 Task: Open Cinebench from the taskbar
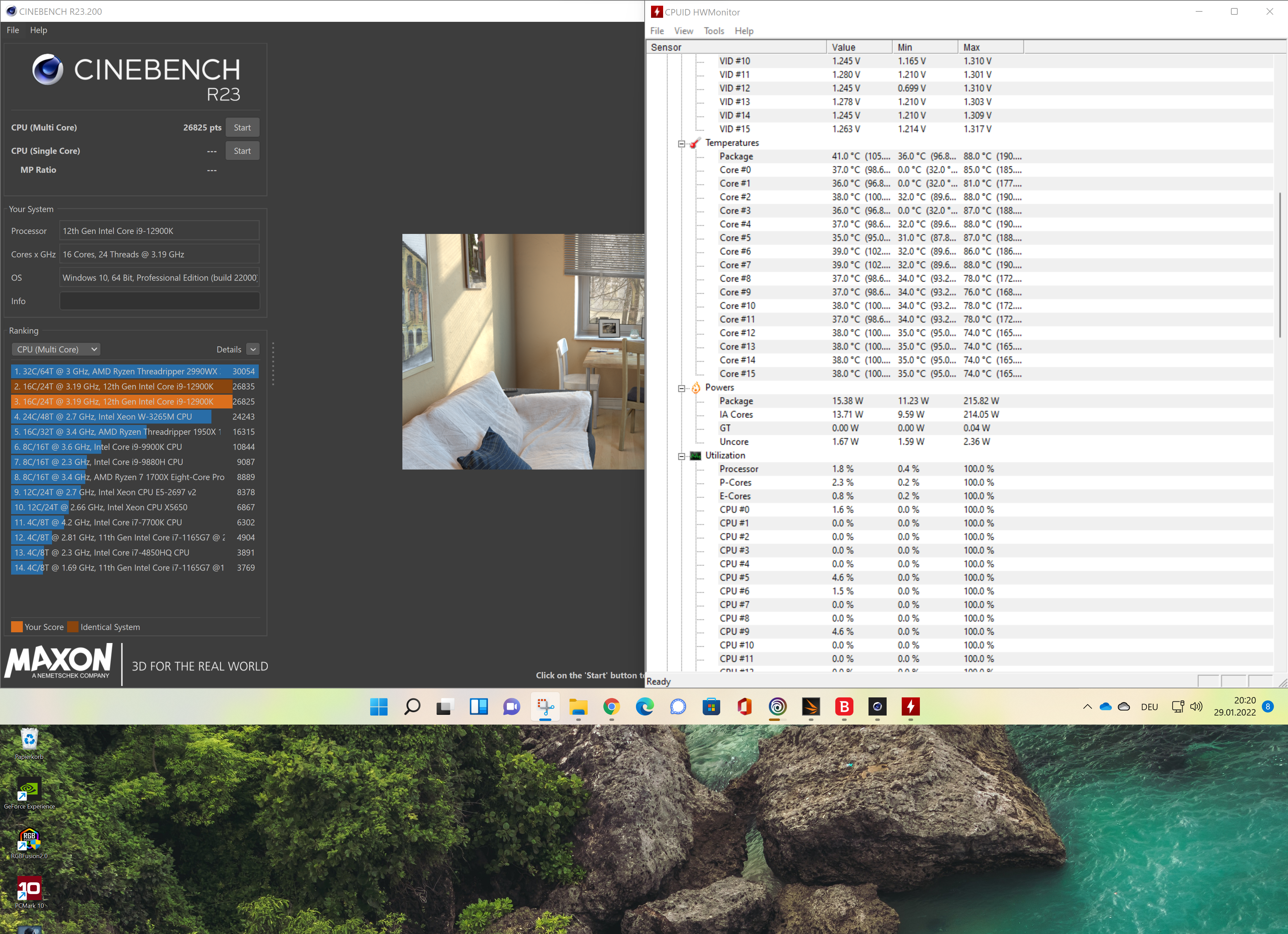(878, 707)
